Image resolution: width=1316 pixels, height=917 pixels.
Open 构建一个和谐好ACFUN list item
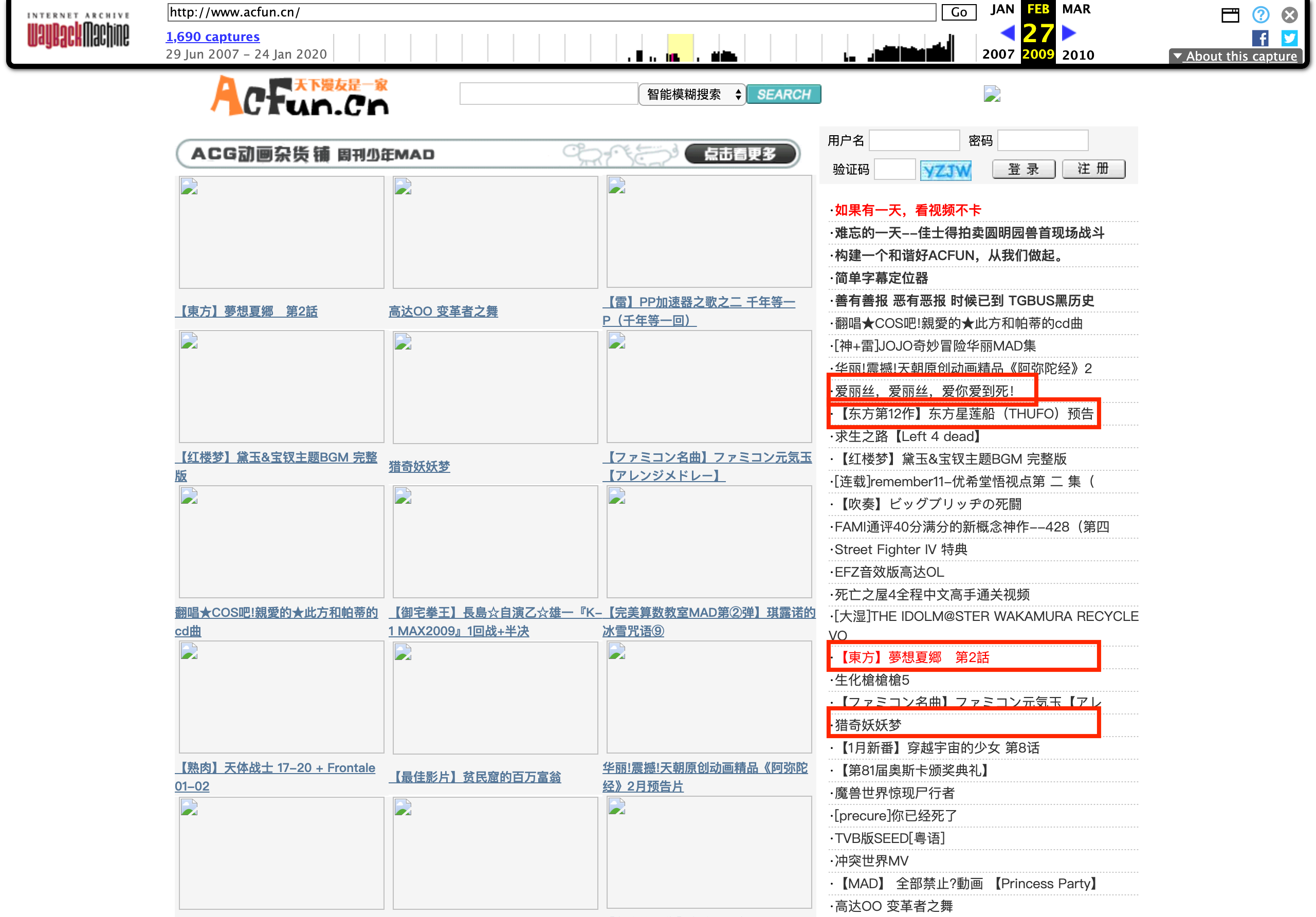(948, 255)
